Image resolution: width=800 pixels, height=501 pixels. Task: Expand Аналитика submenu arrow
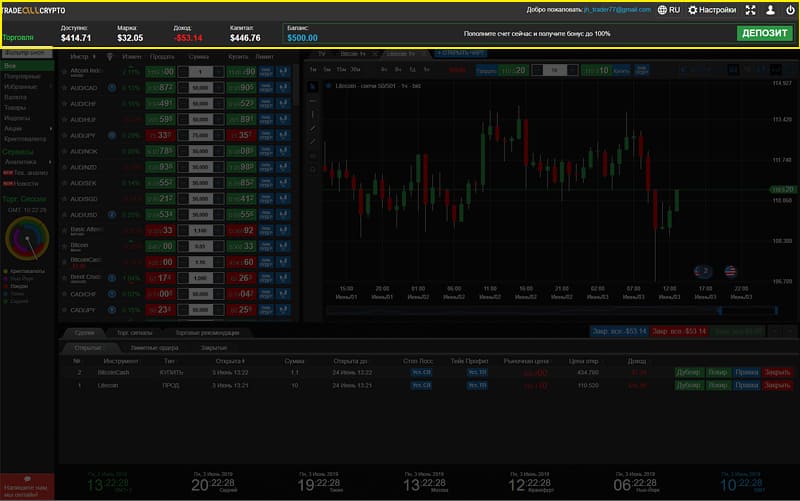51,162
